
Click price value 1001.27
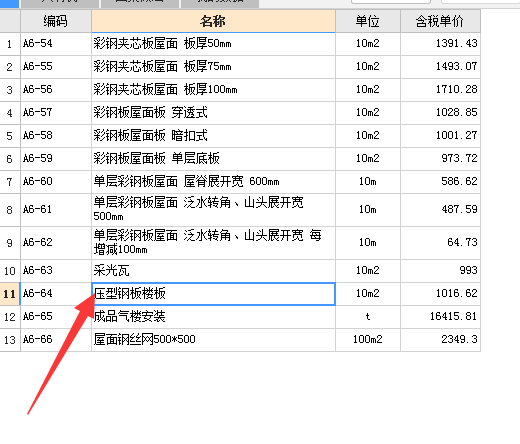coord(456,136)
